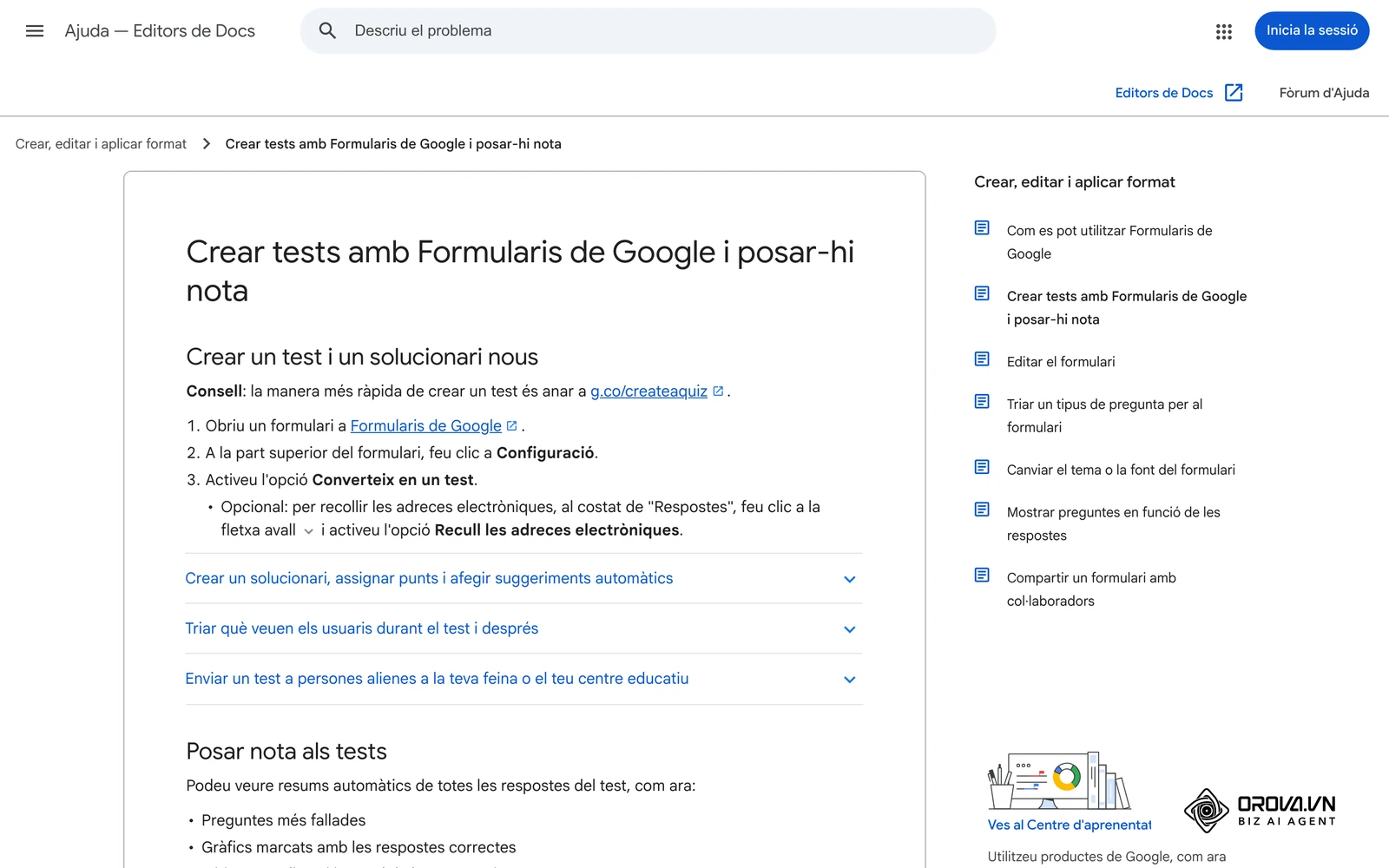
Task: Open the Google apps grid
Action: [1224, 31]
